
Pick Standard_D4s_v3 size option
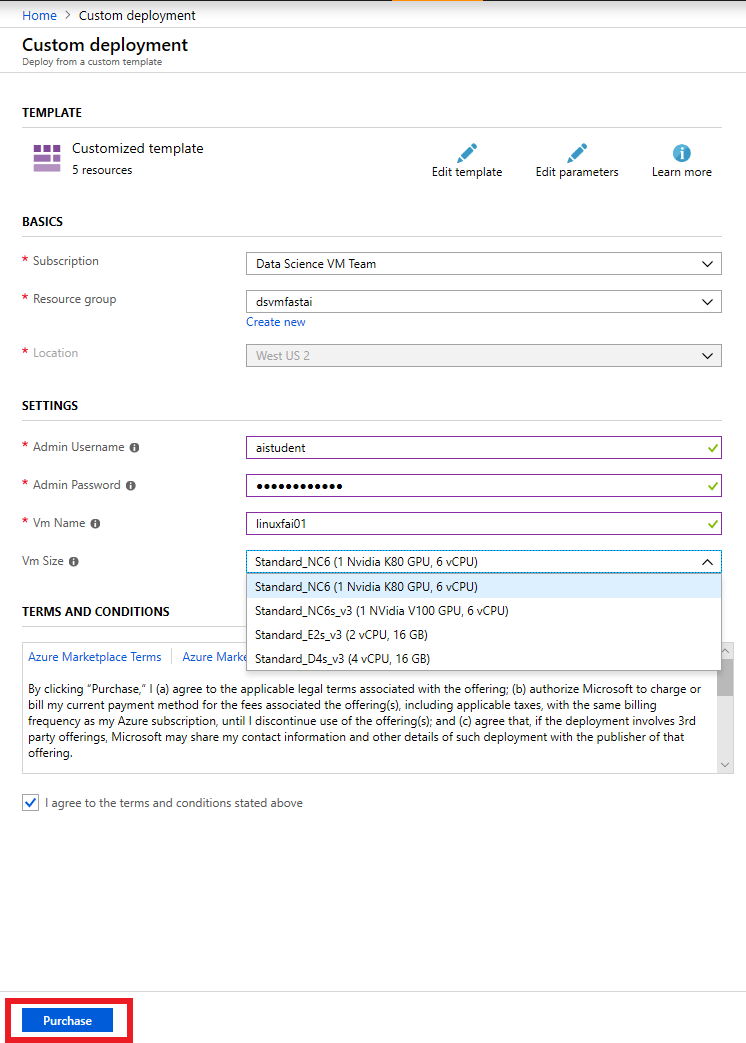(342, 659)
